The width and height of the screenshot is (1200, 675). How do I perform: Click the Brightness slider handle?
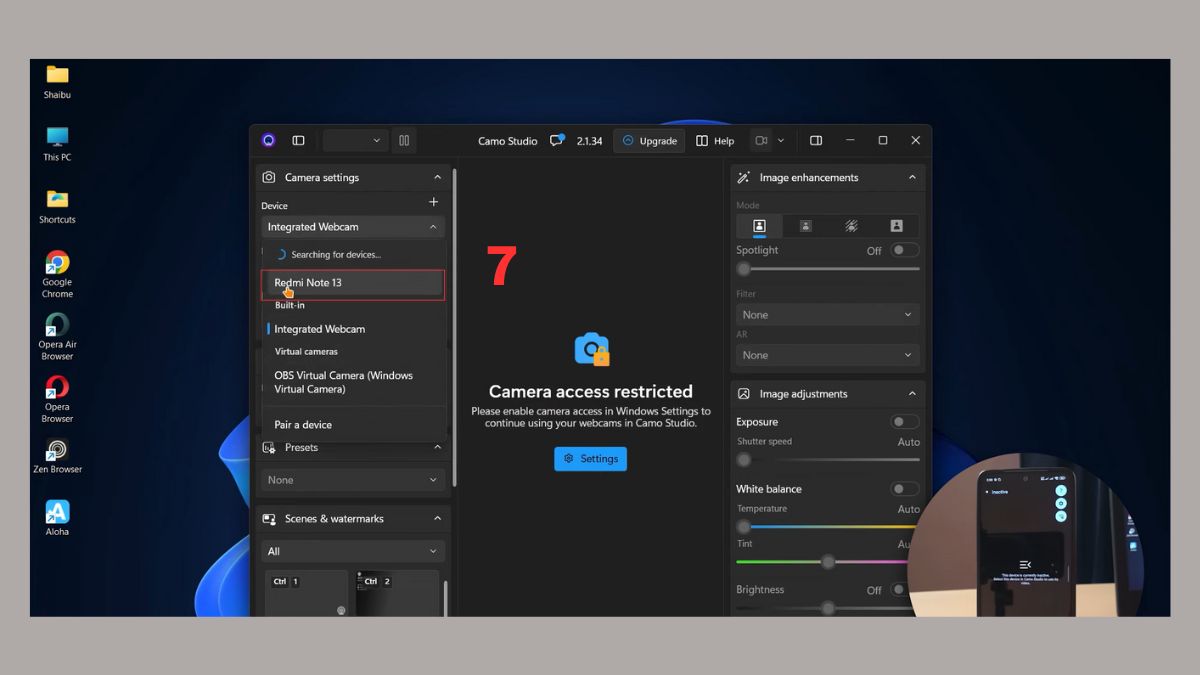coord(828,608)
